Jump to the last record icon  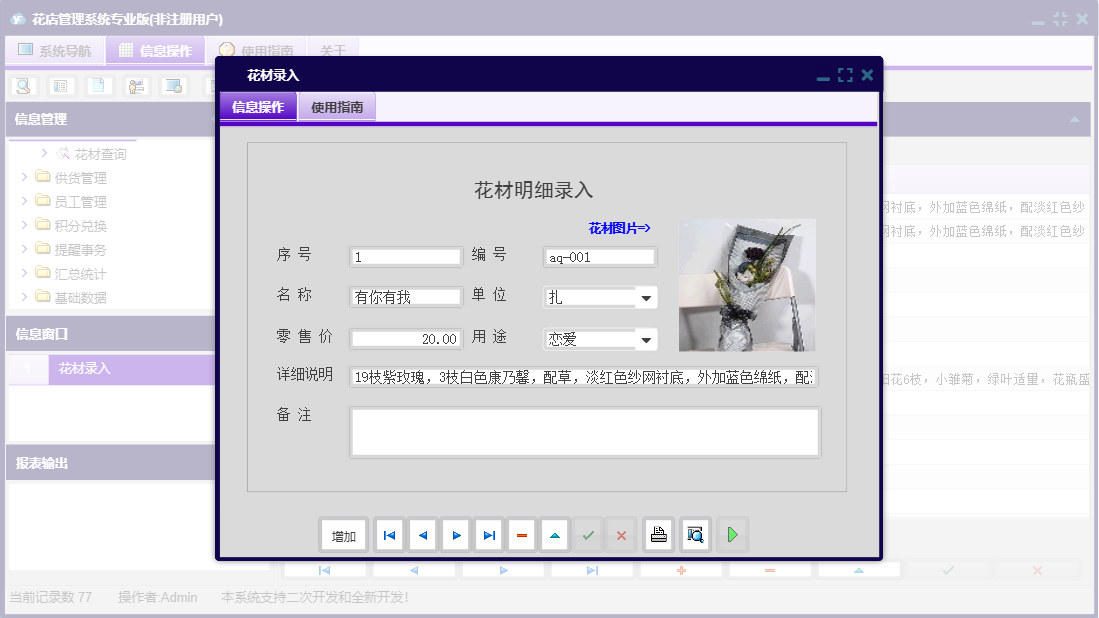point(489,534)
